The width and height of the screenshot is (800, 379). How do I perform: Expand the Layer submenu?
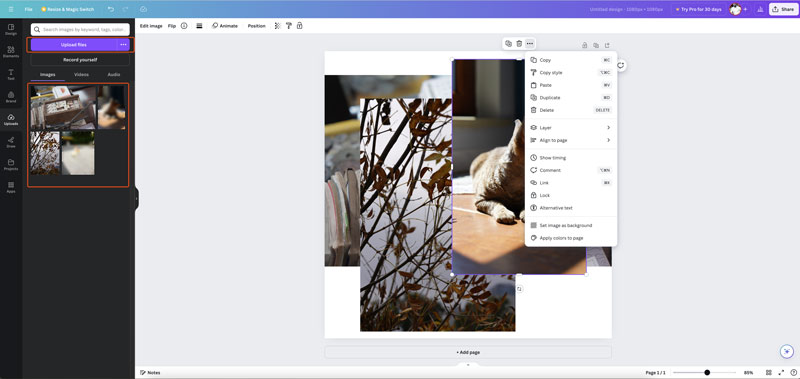click(x=571, y=128)
